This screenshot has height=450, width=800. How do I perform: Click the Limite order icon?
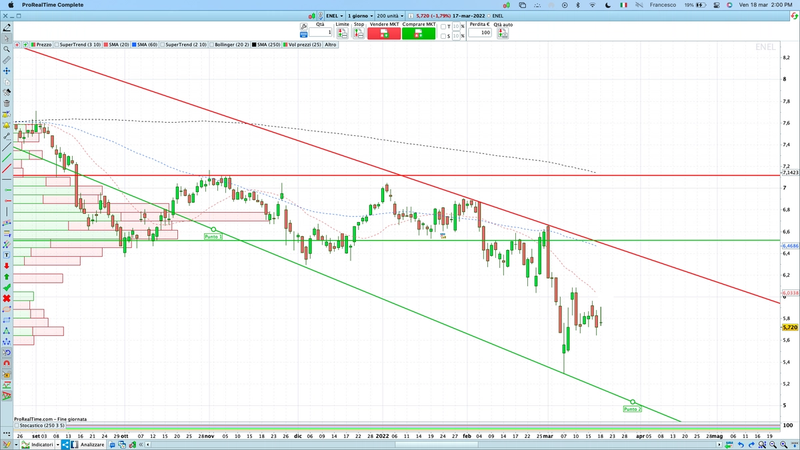[x=342, y=34]
